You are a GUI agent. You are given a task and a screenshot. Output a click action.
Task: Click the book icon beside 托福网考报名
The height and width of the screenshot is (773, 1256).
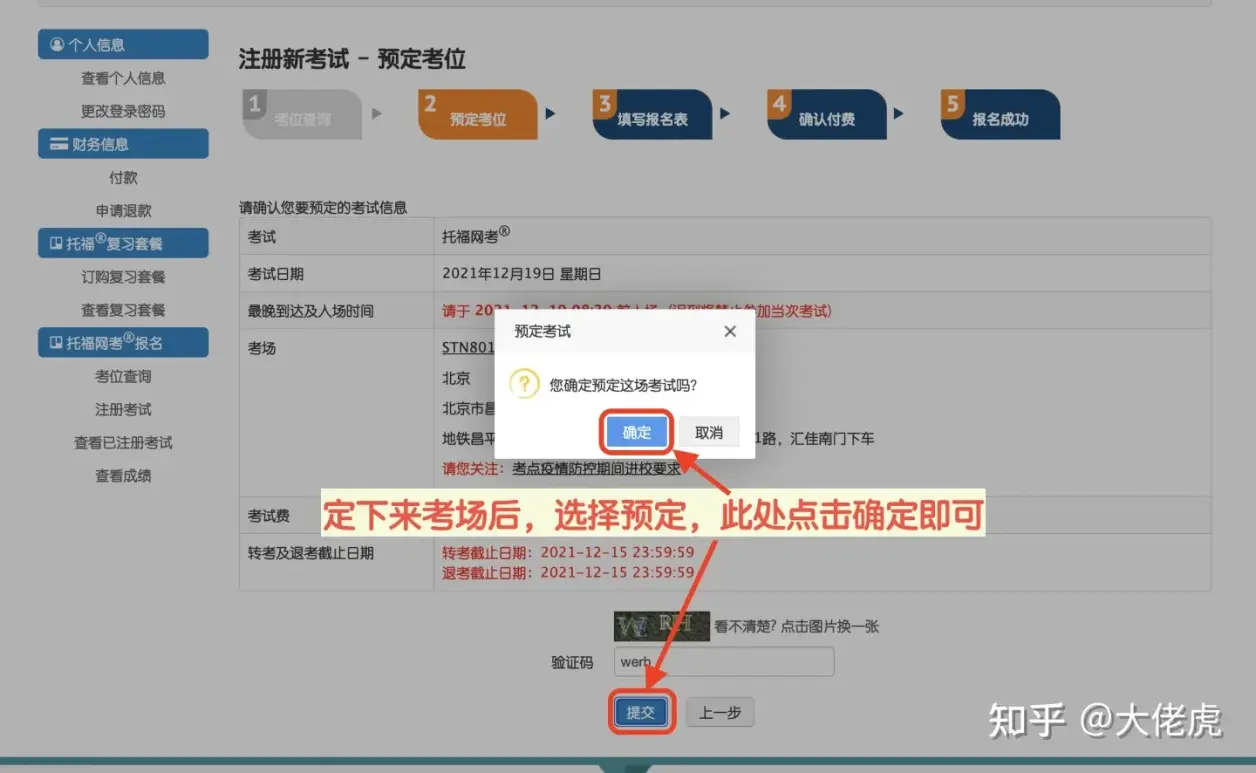pyautogui.click(x=56, y=343)
